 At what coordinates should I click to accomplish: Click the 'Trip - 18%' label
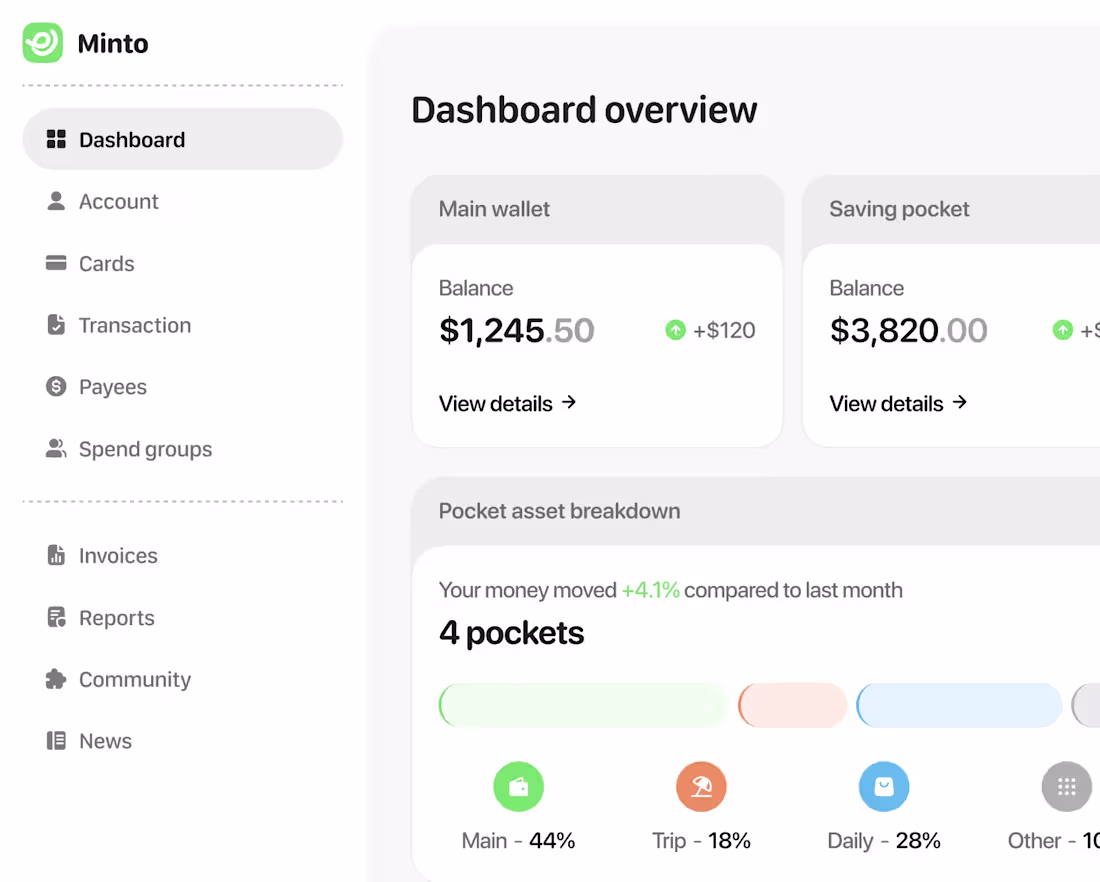pos(702,841)
